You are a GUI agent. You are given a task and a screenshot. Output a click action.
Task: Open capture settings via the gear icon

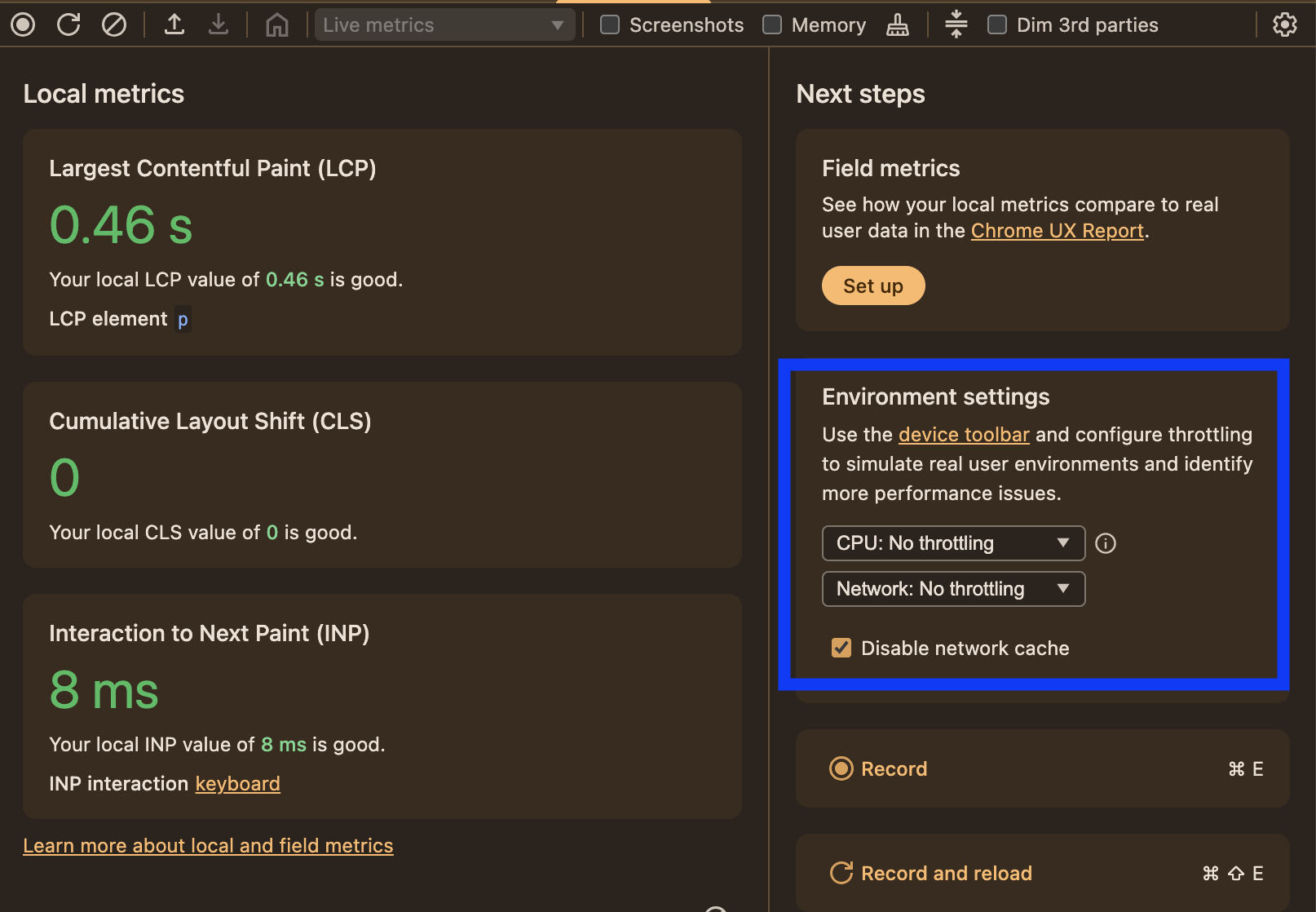tap(1284, 24)
